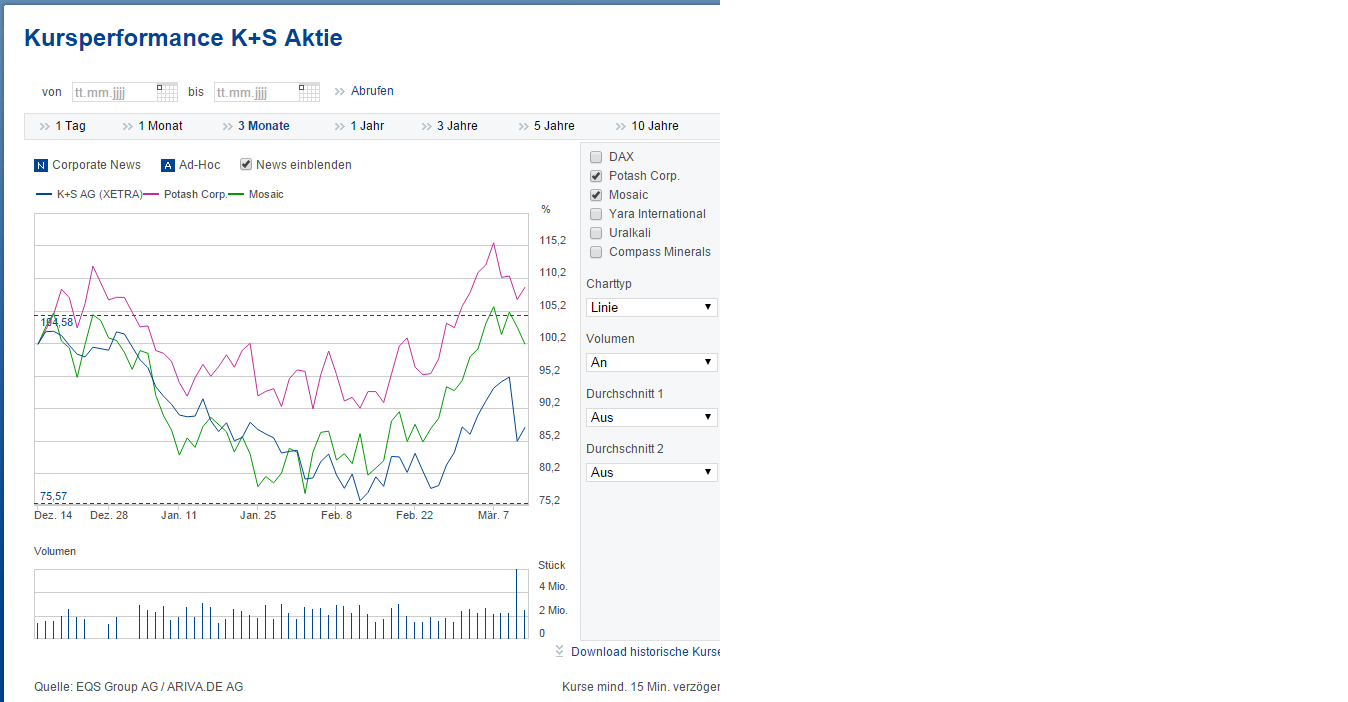Viewport: 1348px width, 702px height.
Task: Uncheck the Potash Corp. checkbox
Action: (x=596, y=176)
